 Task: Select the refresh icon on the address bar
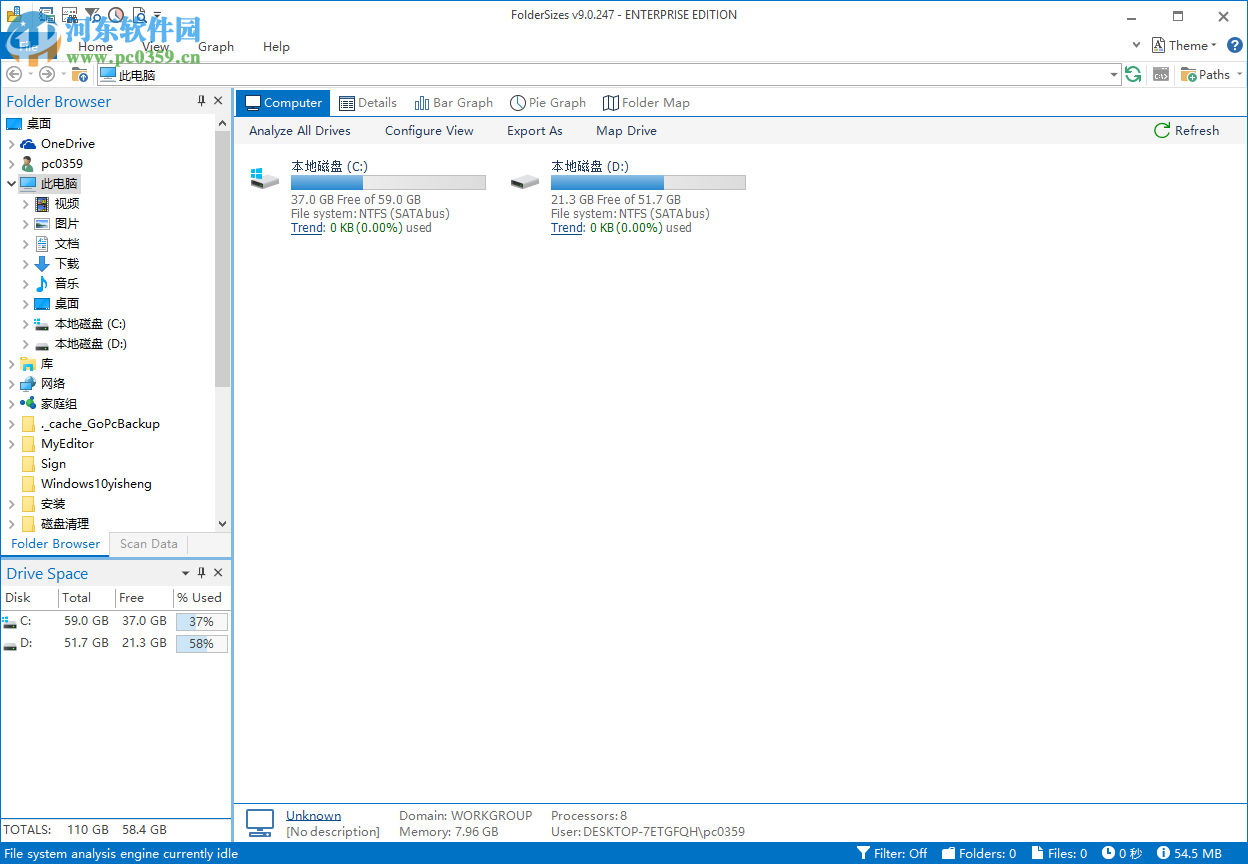[x=1132, y=74]
